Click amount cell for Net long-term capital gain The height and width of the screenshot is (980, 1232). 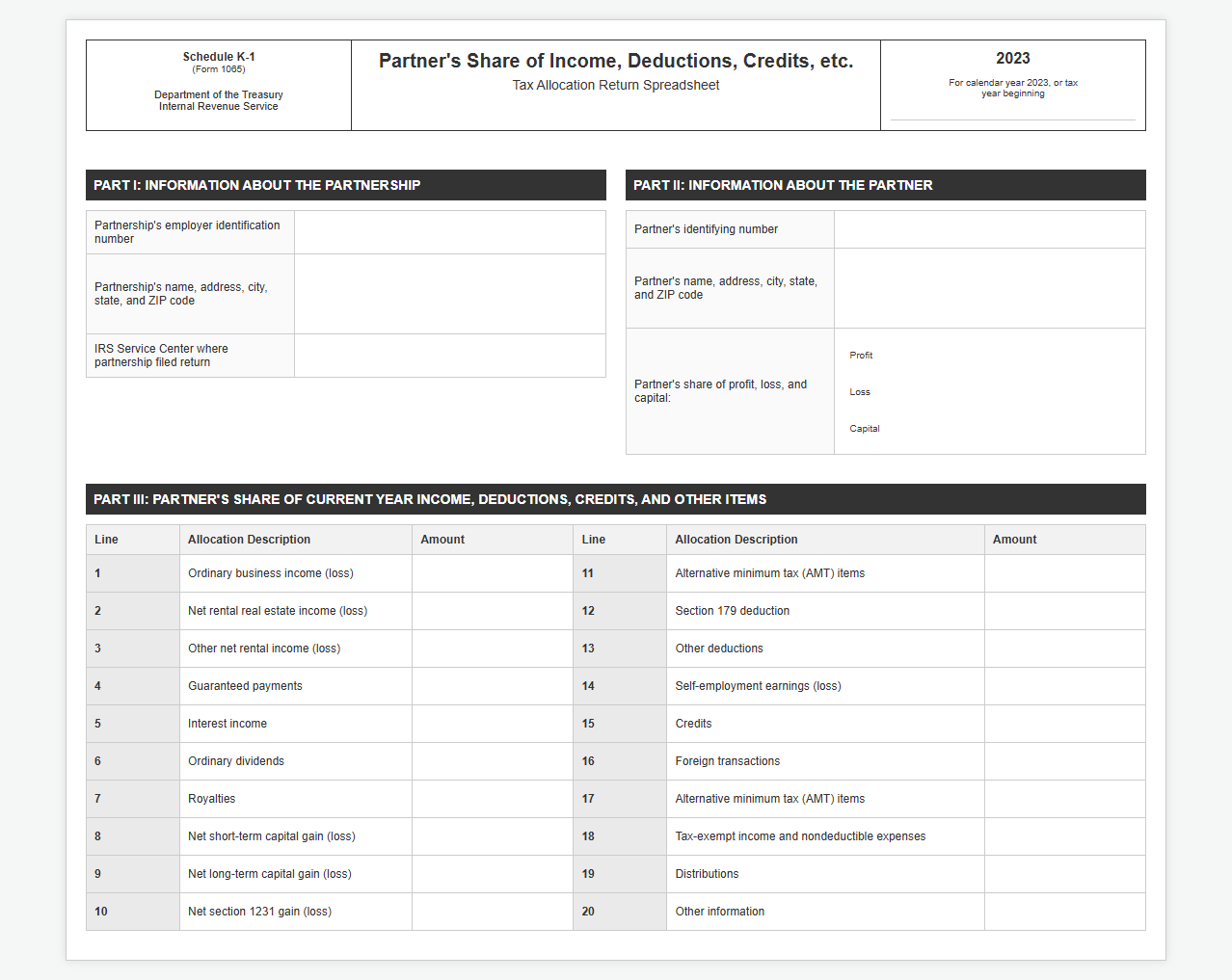pyautogui.click(x=493, y=874)
